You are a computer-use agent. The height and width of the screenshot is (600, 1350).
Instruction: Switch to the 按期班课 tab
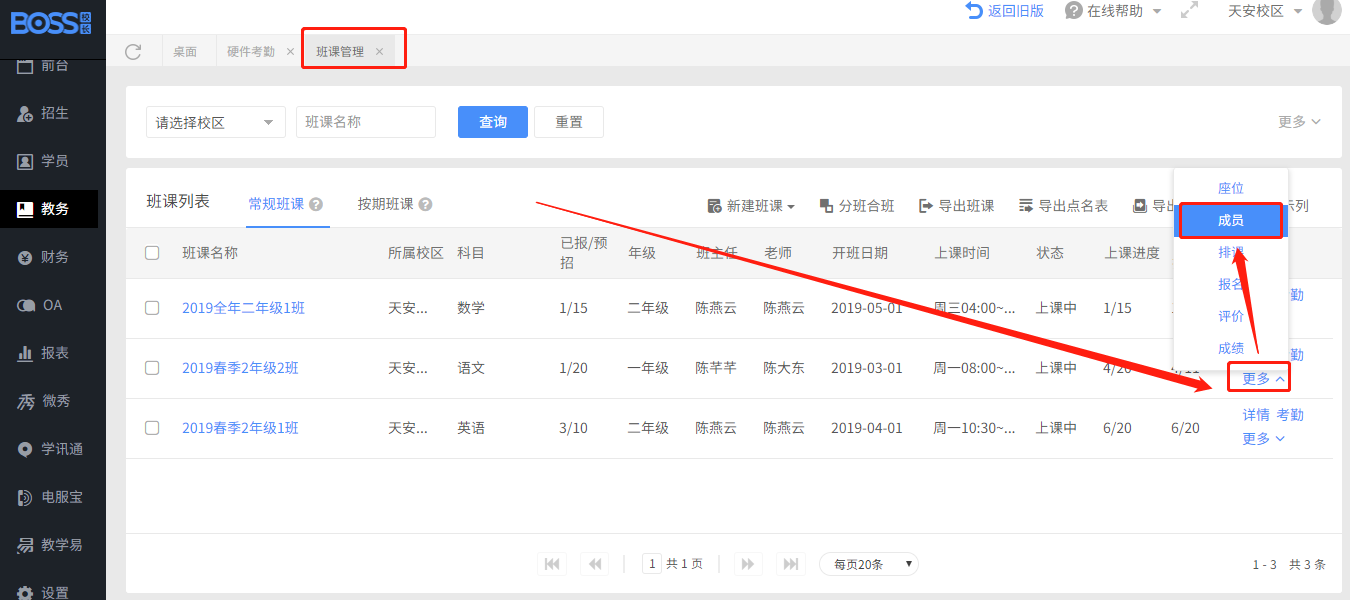(385, 204)
